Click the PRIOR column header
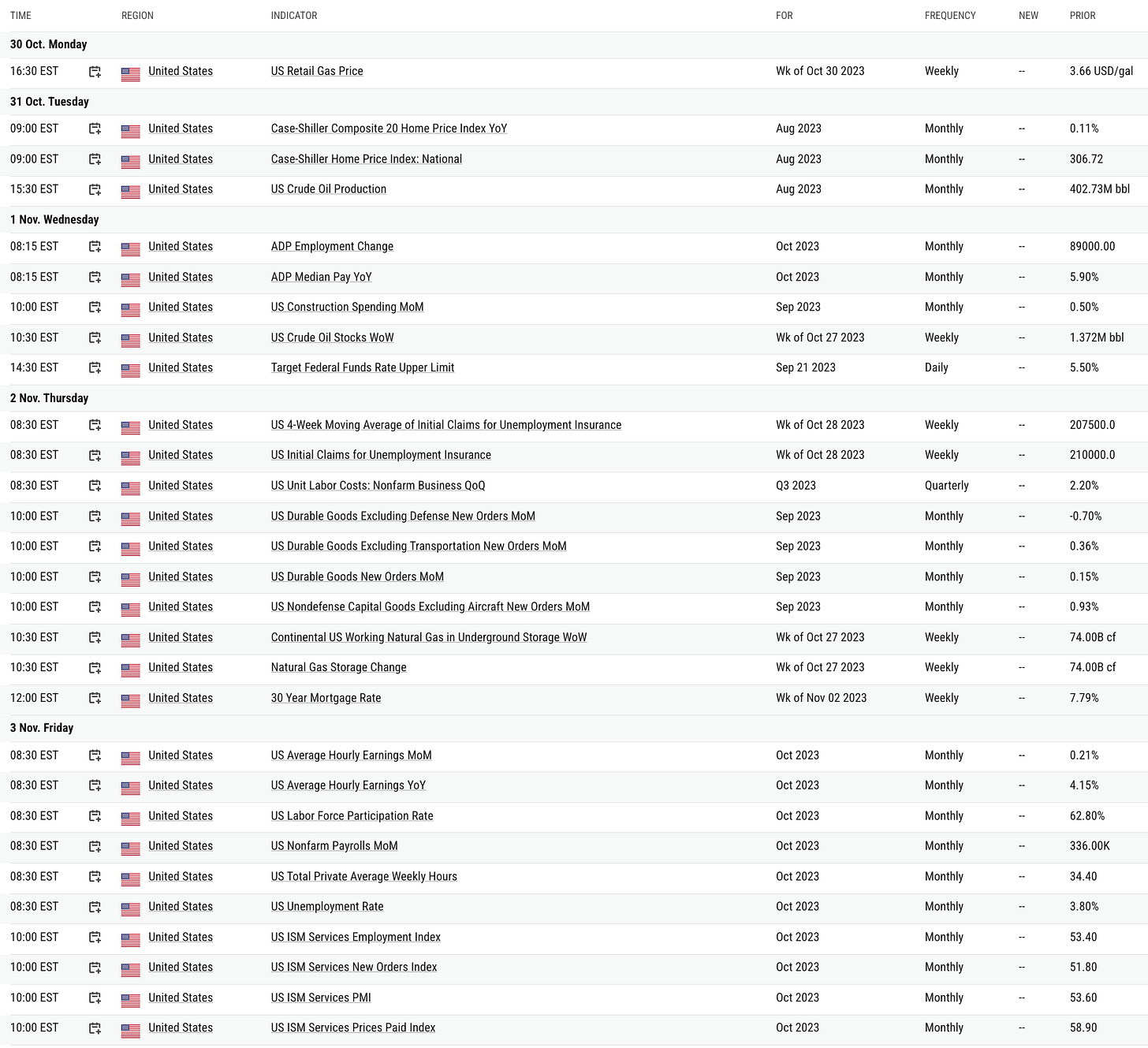 click(1083, 16)
